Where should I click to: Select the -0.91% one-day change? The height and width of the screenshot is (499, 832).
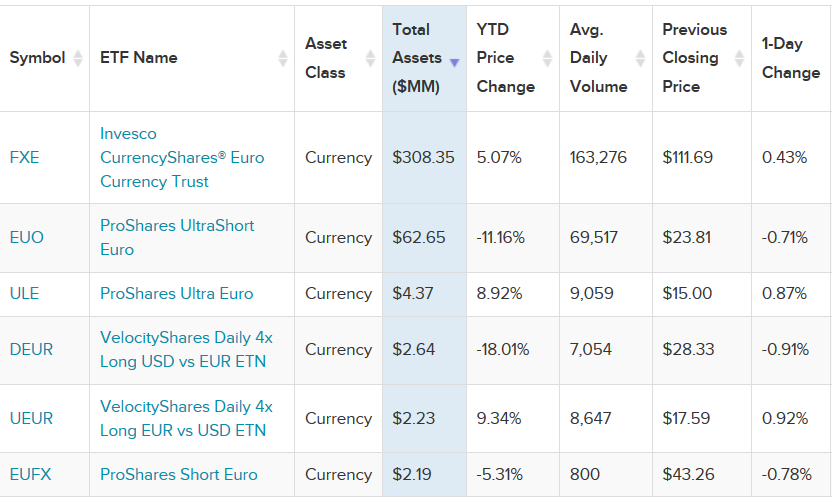click(x=785, y=349)
